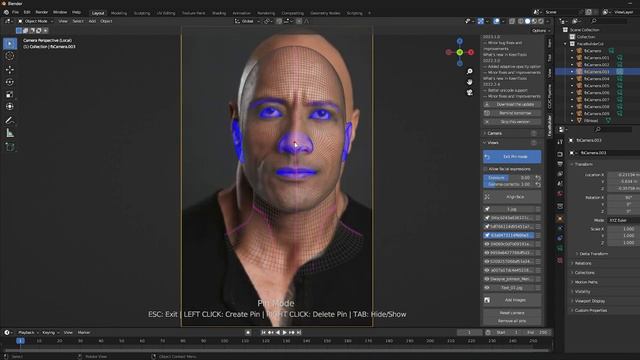Open the Options dropdown in viewport header
This screenshot has height=360, width=640.
click(x=541, y=31)
